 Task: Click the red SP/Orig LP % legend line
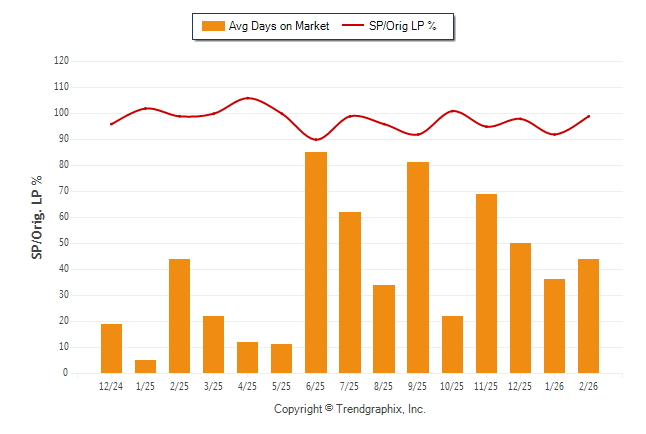click(x=353, y=26)
